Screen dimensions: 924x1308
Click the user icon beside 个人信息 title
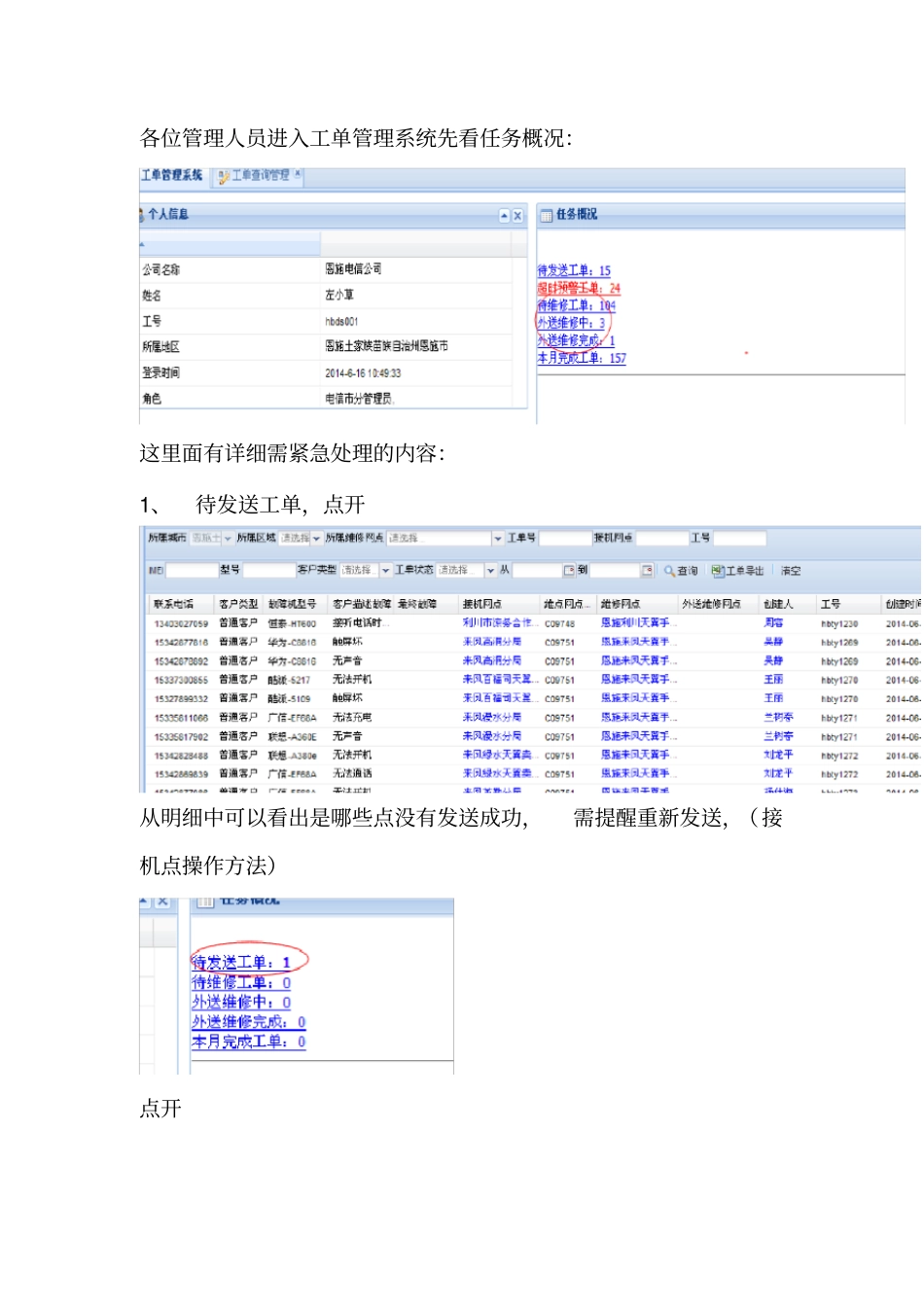(142, 215)
